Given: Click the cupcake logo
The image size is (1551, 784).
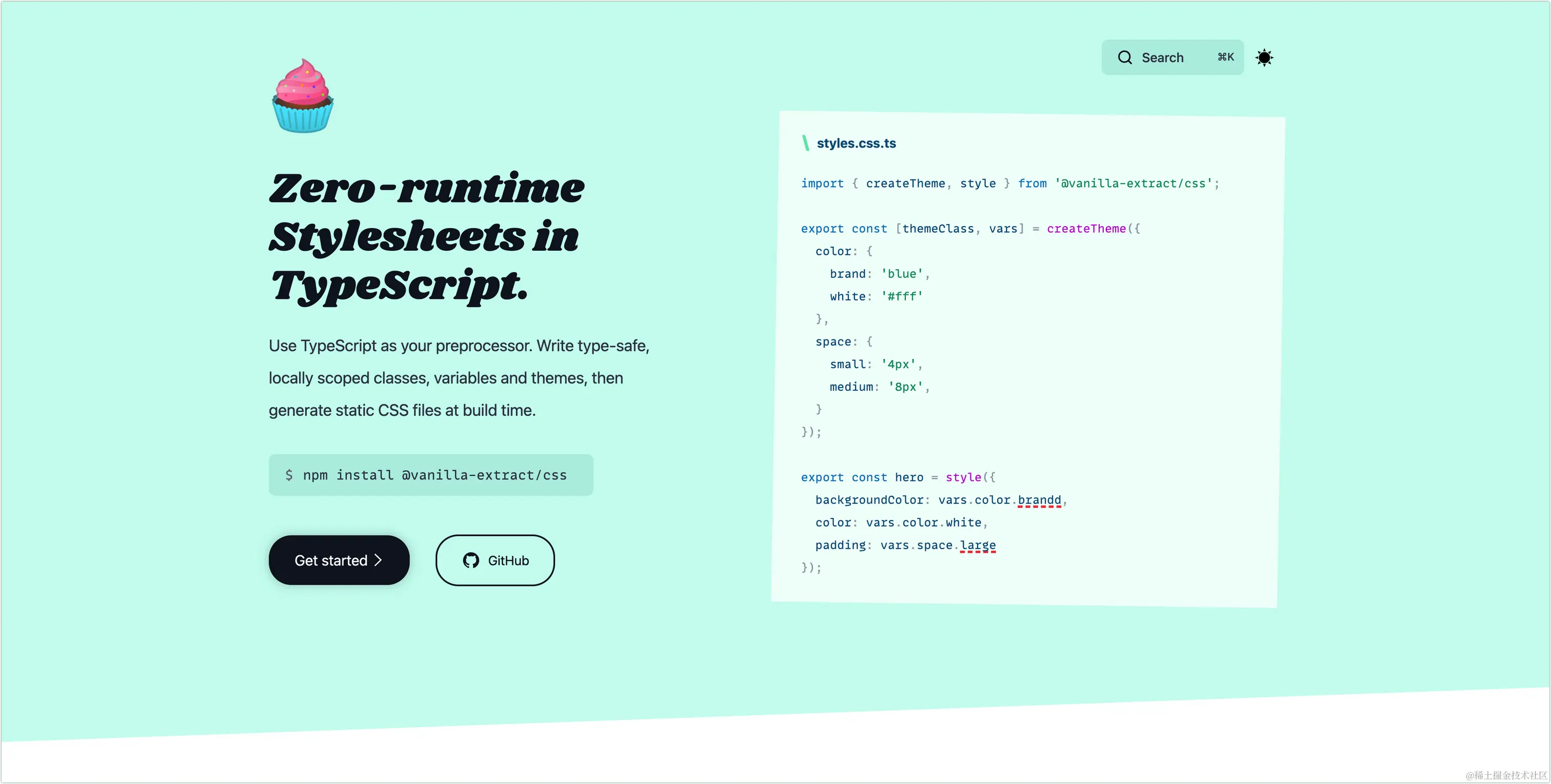Looking at the screenshot, I should [x=302, y=96].
